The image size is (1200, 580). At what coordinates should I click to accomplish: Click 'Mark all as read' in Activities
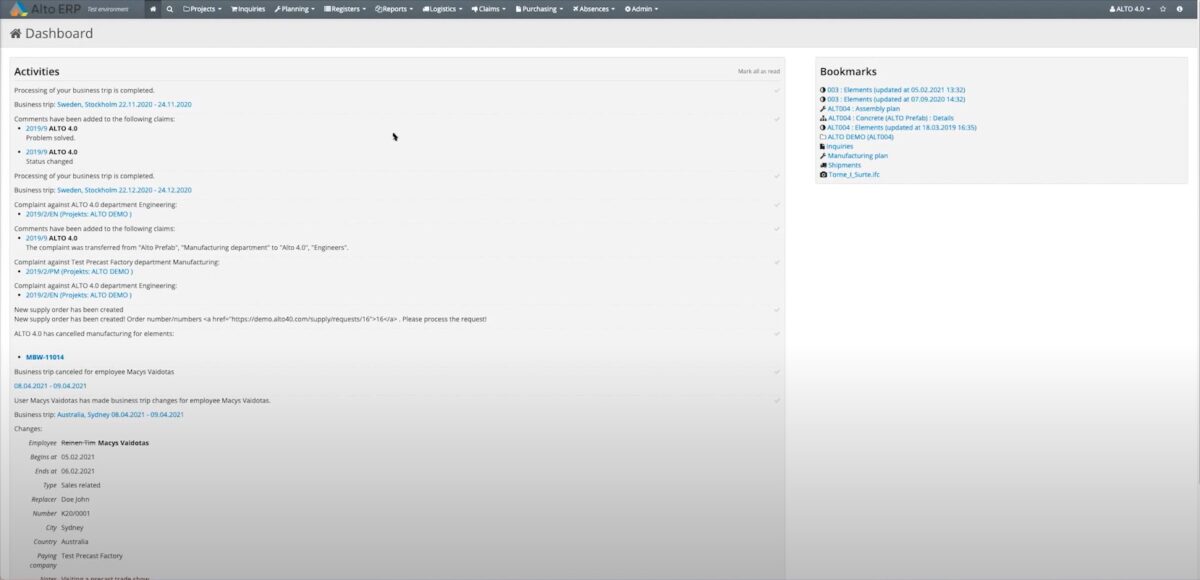759,72
